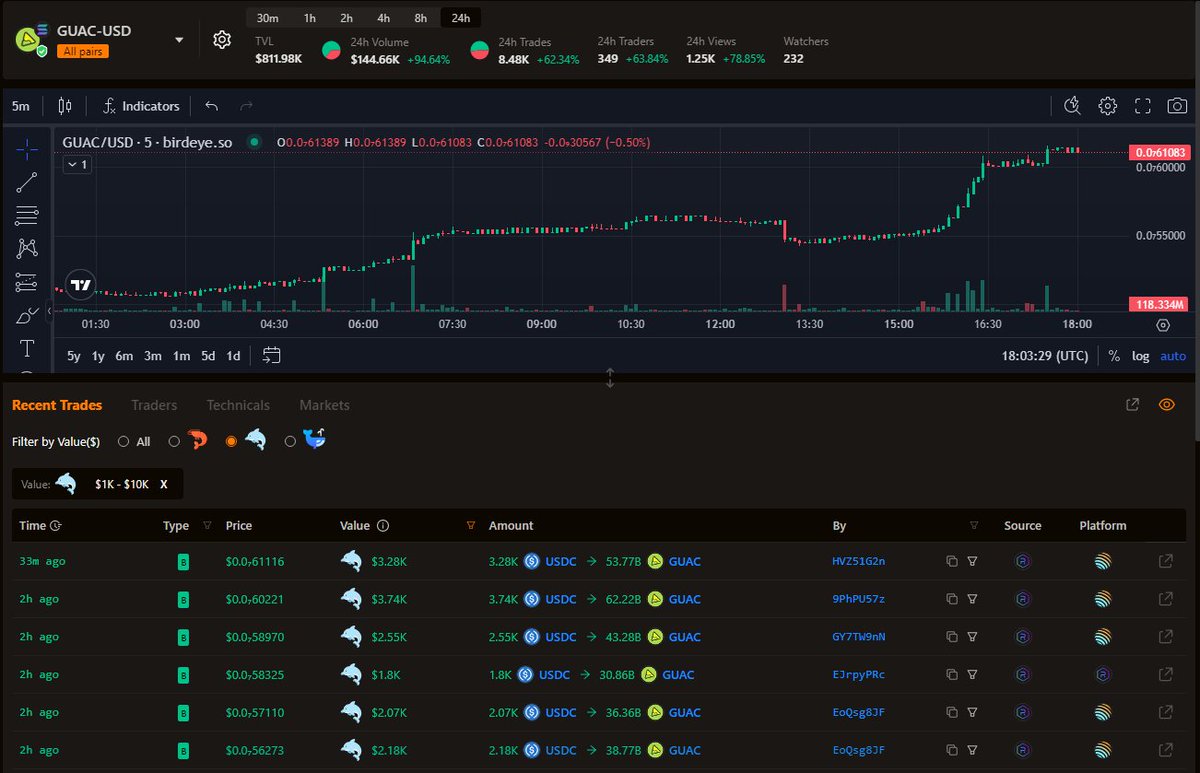Open the timezone menu at 18:03:29 (UTC)
This screenshot has height=773, width=1200.
point(1045,356)
